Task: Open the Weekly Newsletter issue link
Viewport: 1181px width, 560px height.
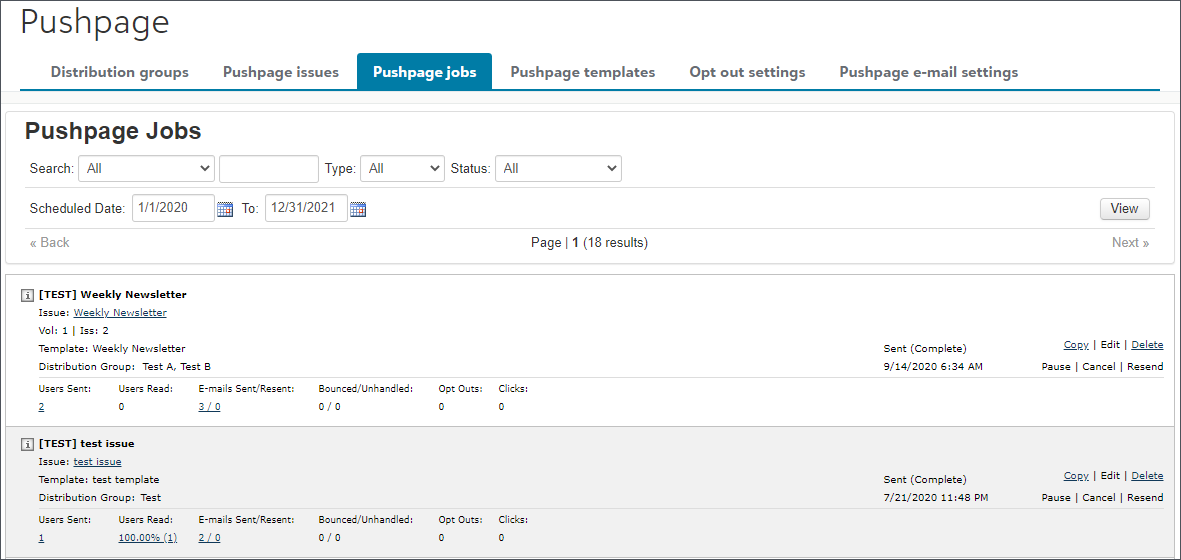Action: tap(120, 312)
